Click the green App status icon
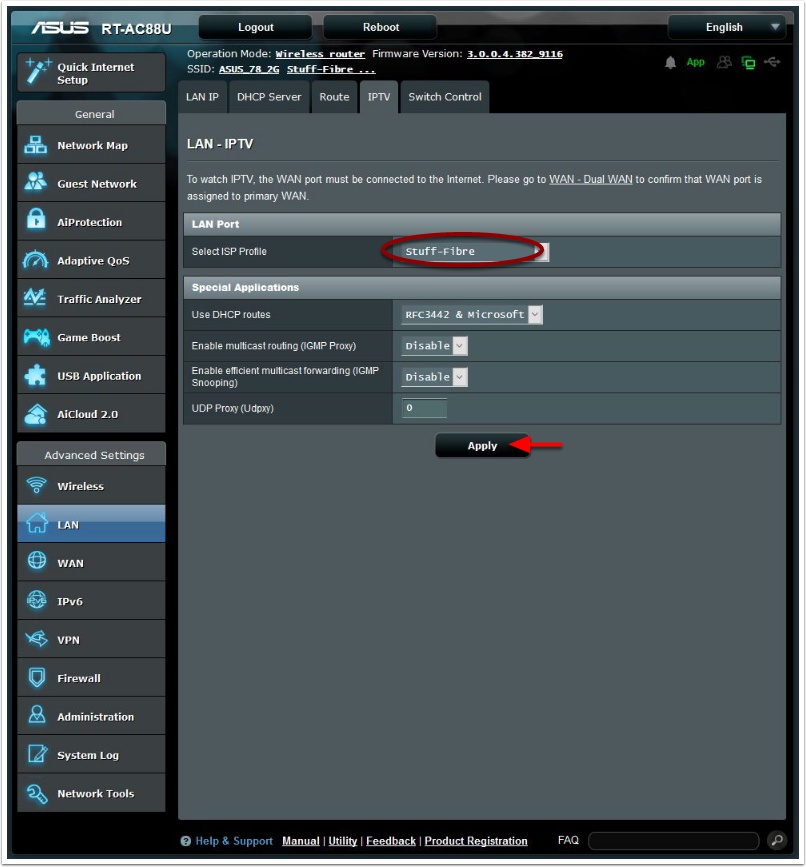Viewport: 806px width, 867px height. click(695, 62)
